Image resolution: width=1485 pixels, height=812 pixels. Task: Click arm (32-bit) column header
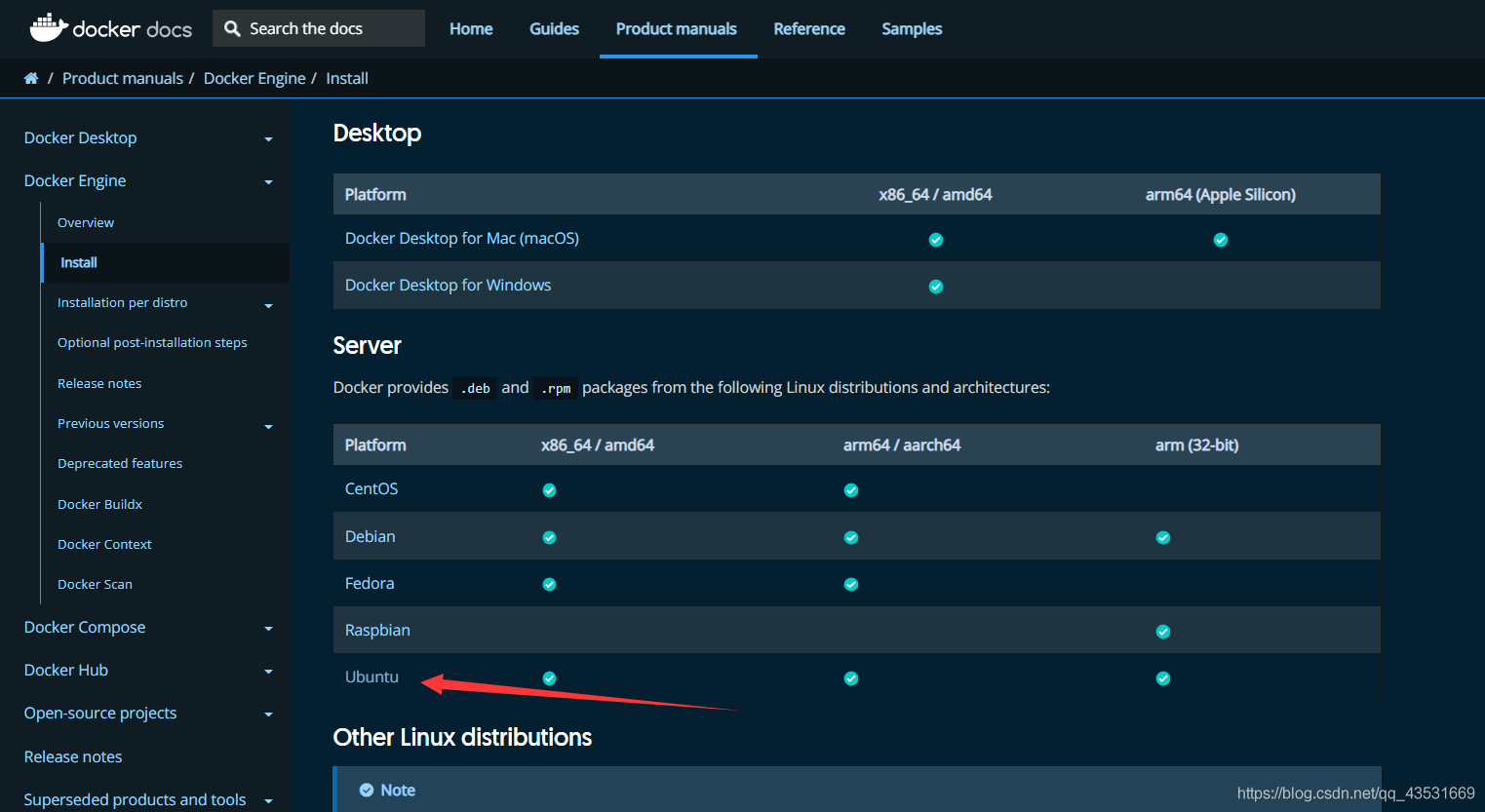pos(1197,445)
